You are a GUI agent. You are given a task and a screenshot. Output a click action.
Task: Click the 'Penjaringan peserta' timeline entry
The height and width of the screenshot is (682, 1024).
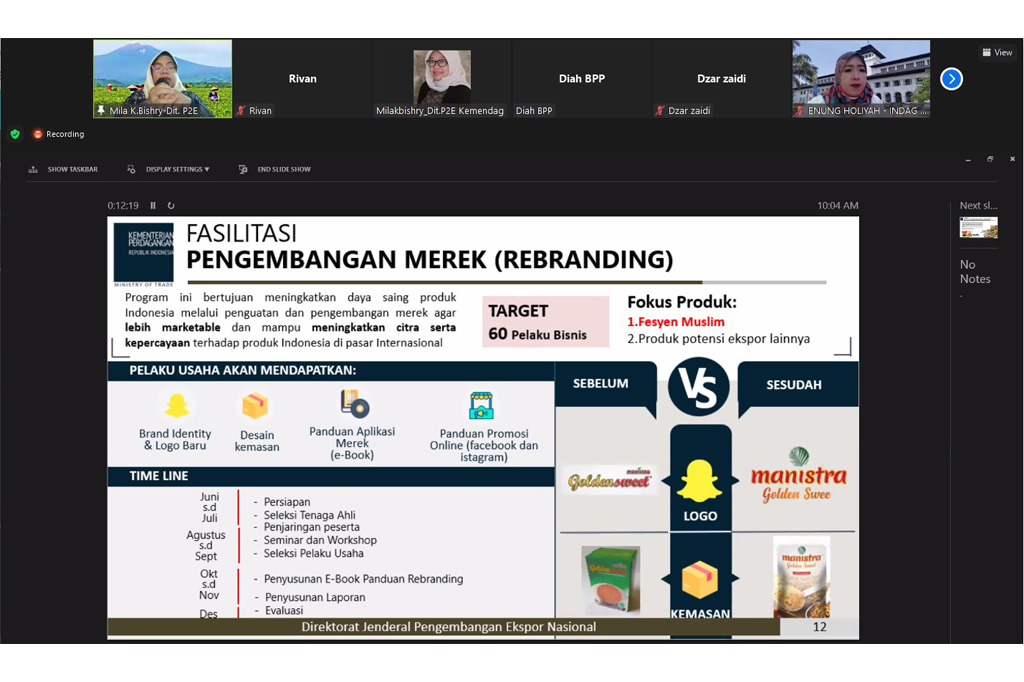[x=312, y=527]
